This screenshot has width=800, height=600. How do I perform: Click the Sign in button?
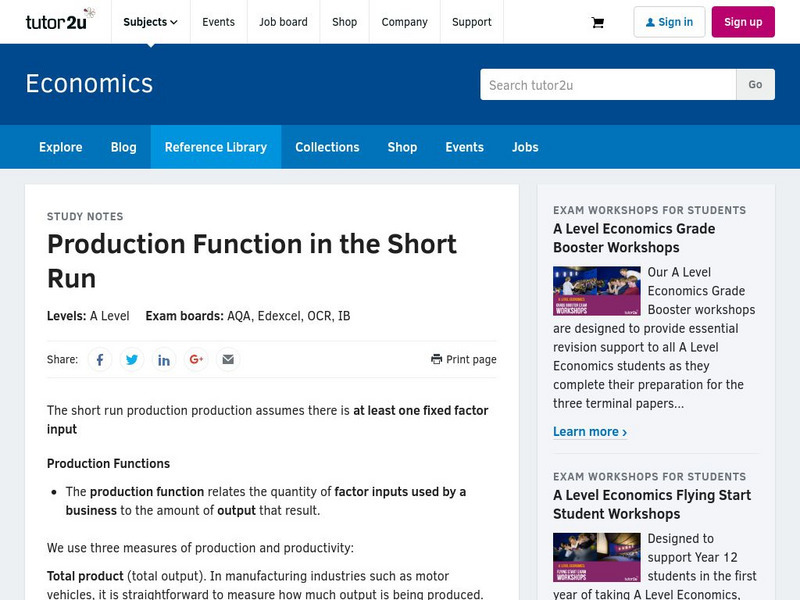click(669, 22)
